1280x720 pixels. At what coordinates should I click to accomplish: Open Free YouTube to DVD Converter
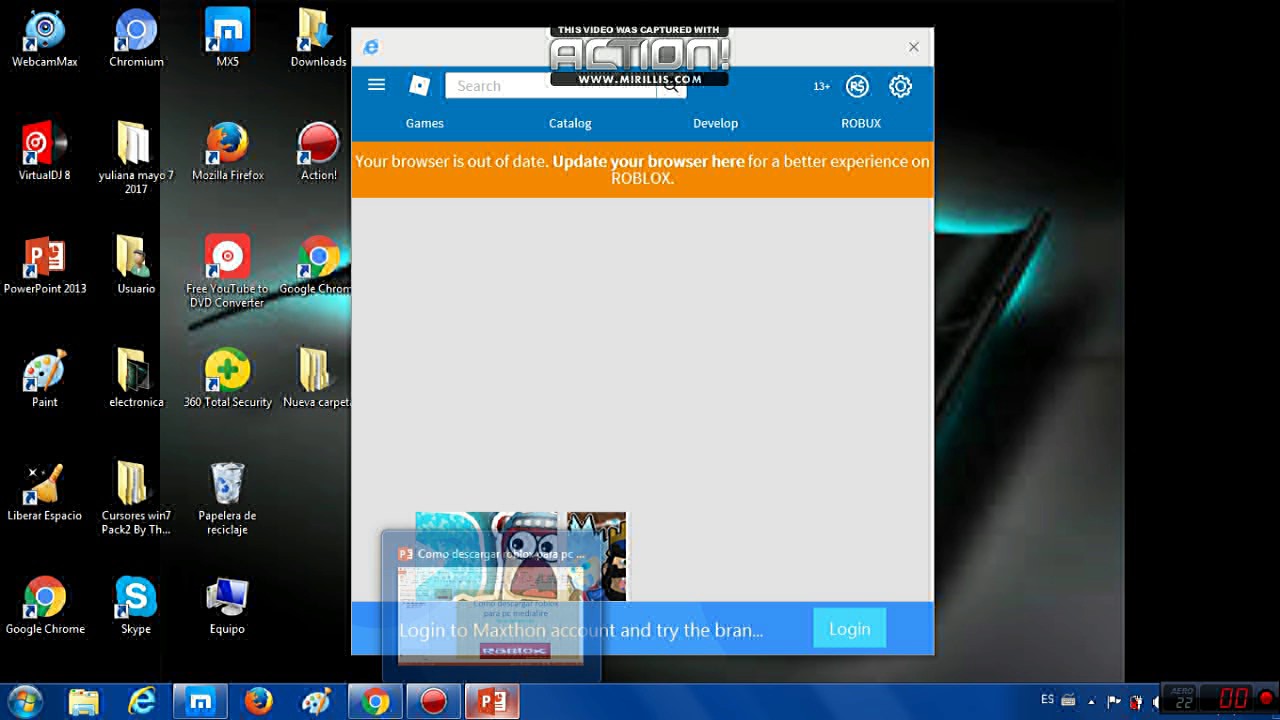227,272
